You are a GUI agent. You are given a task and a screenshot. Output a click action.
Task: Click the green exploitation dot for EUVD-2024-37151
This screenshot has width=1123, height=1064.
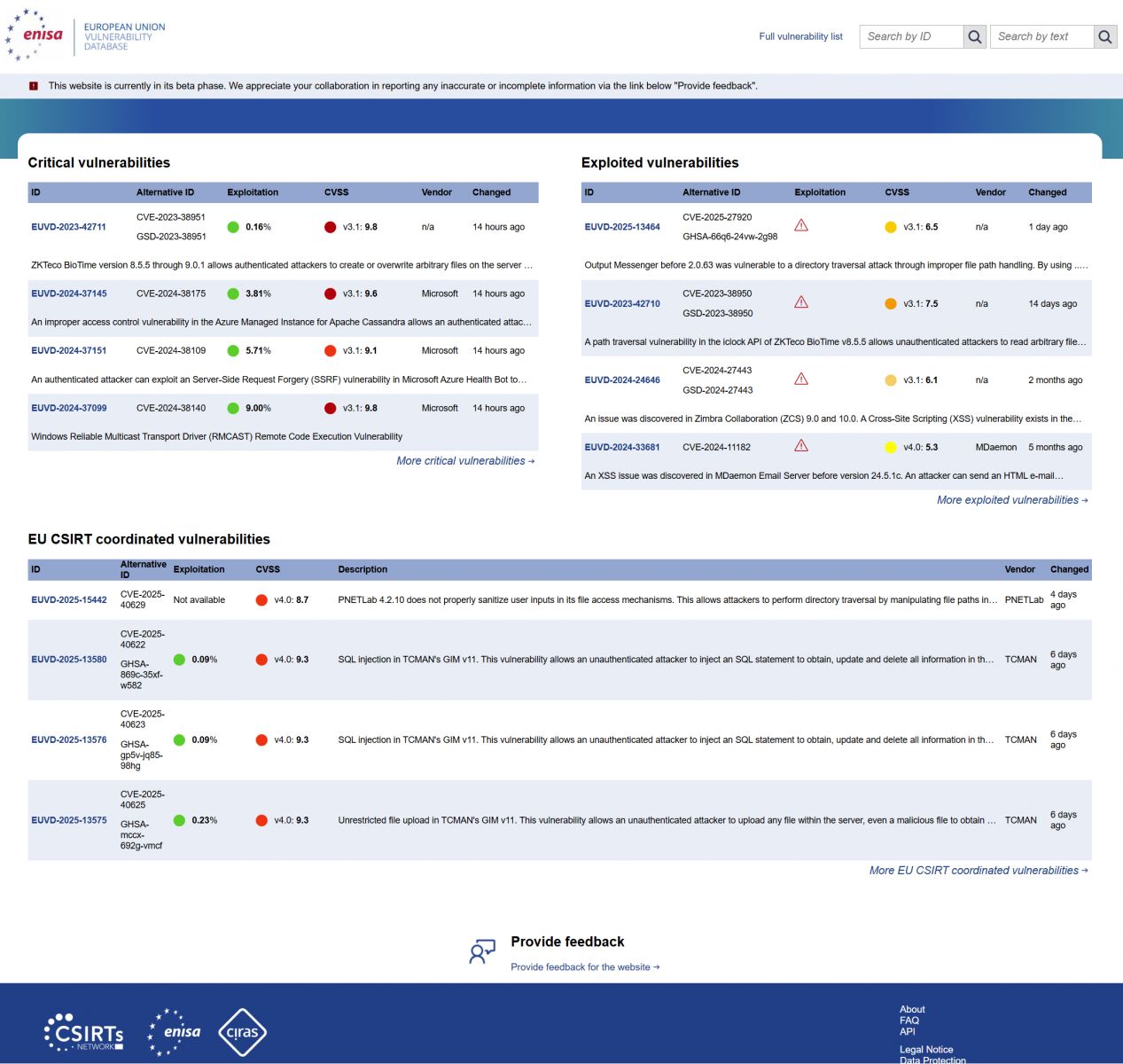[x=233, y=351]
